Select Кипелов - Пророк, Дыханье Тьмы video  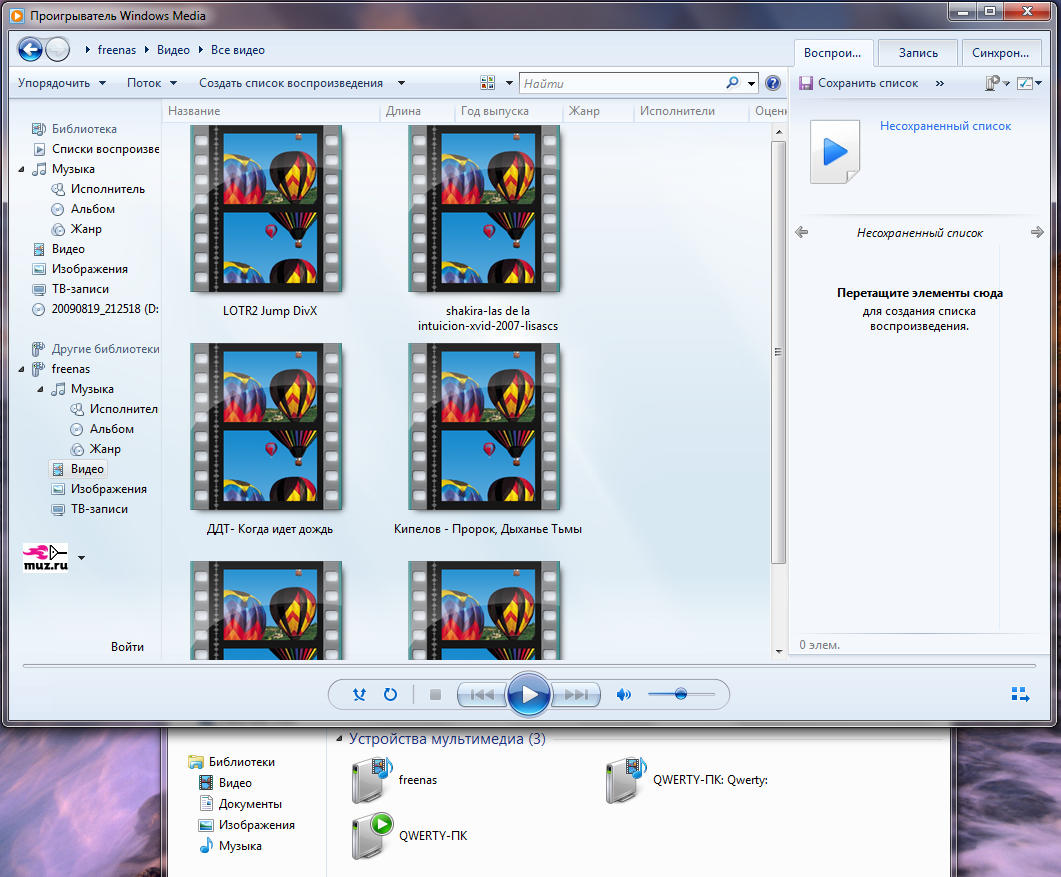click(x=484, y=427)
